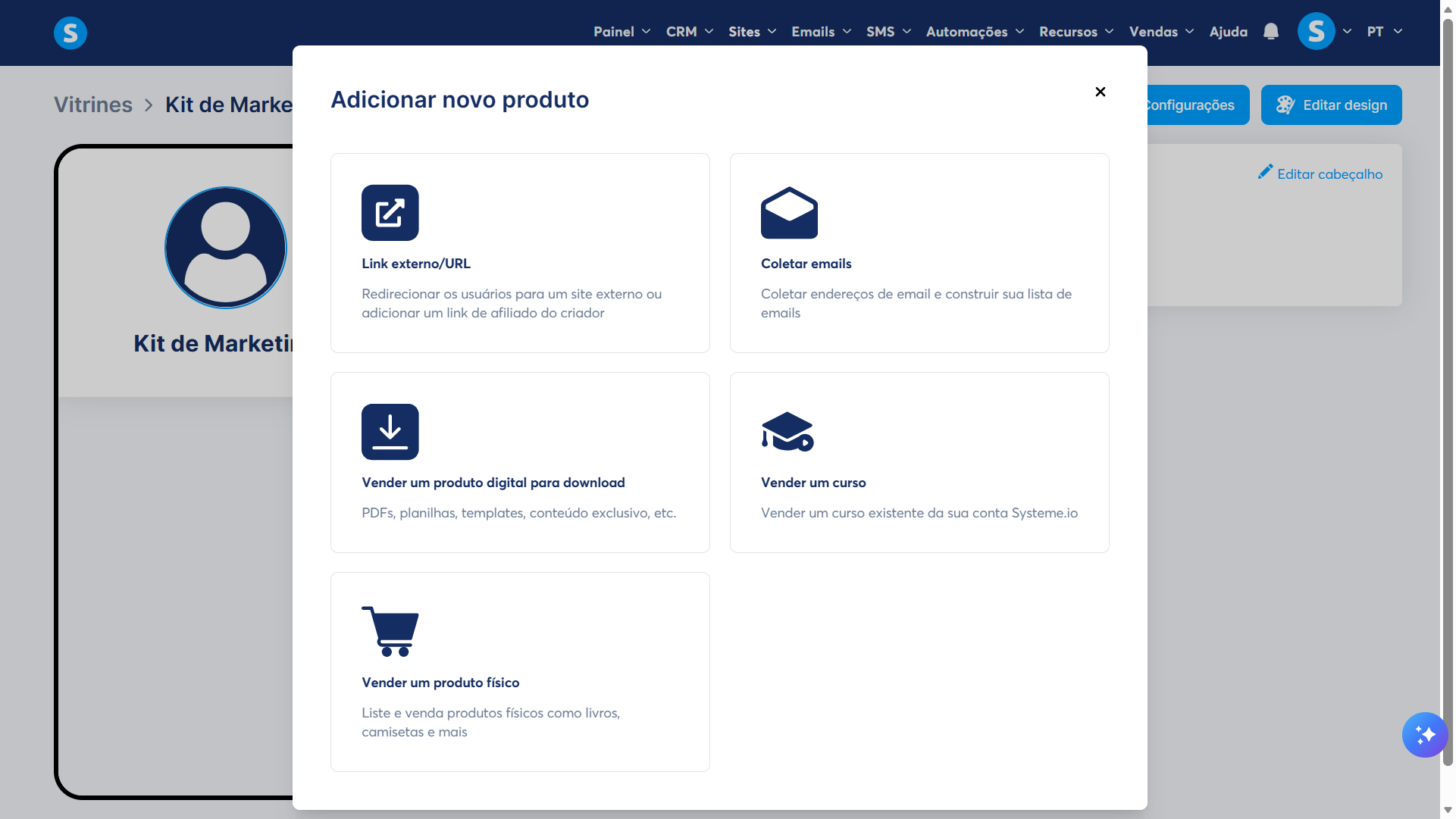Image resolution: width=1456 pixels, height=819 pixels.
Task: Expand the Painel dropdown menu
Action: [622, 32]
